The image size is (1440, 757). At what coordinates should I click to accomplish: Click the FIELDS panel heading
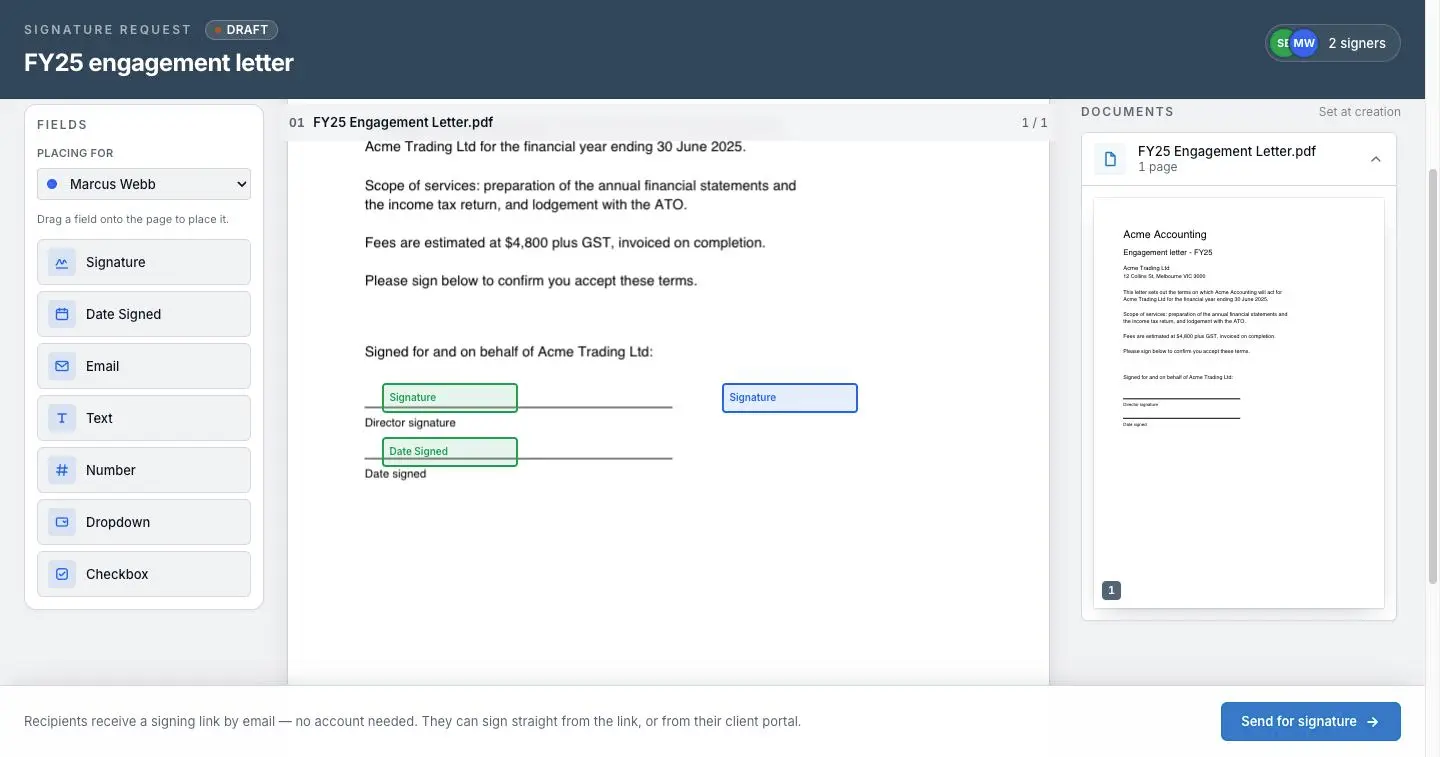click(x=62, y=125)
